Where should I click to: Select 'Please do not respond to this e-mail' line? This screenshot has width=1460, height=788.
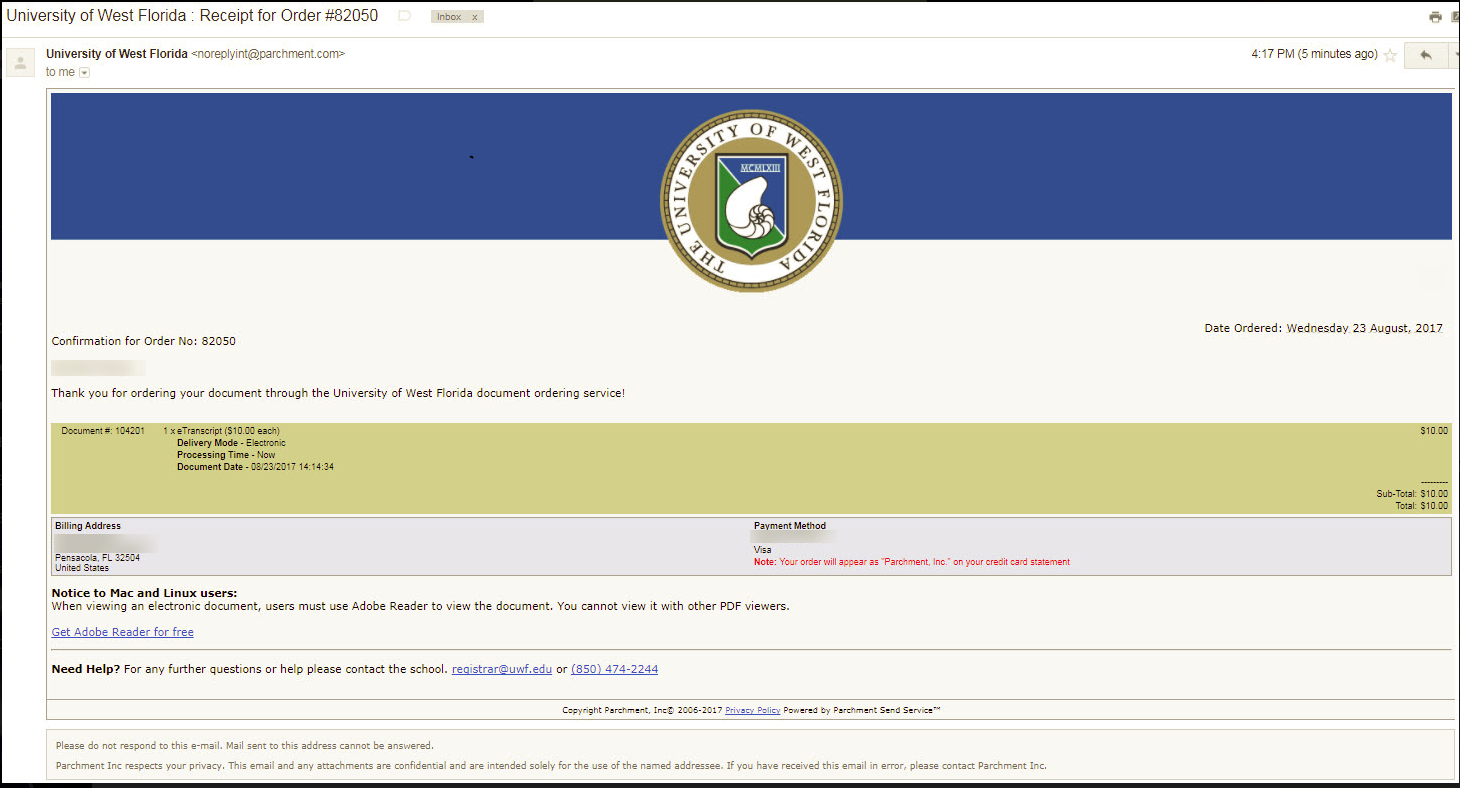[x=245, y=746]
